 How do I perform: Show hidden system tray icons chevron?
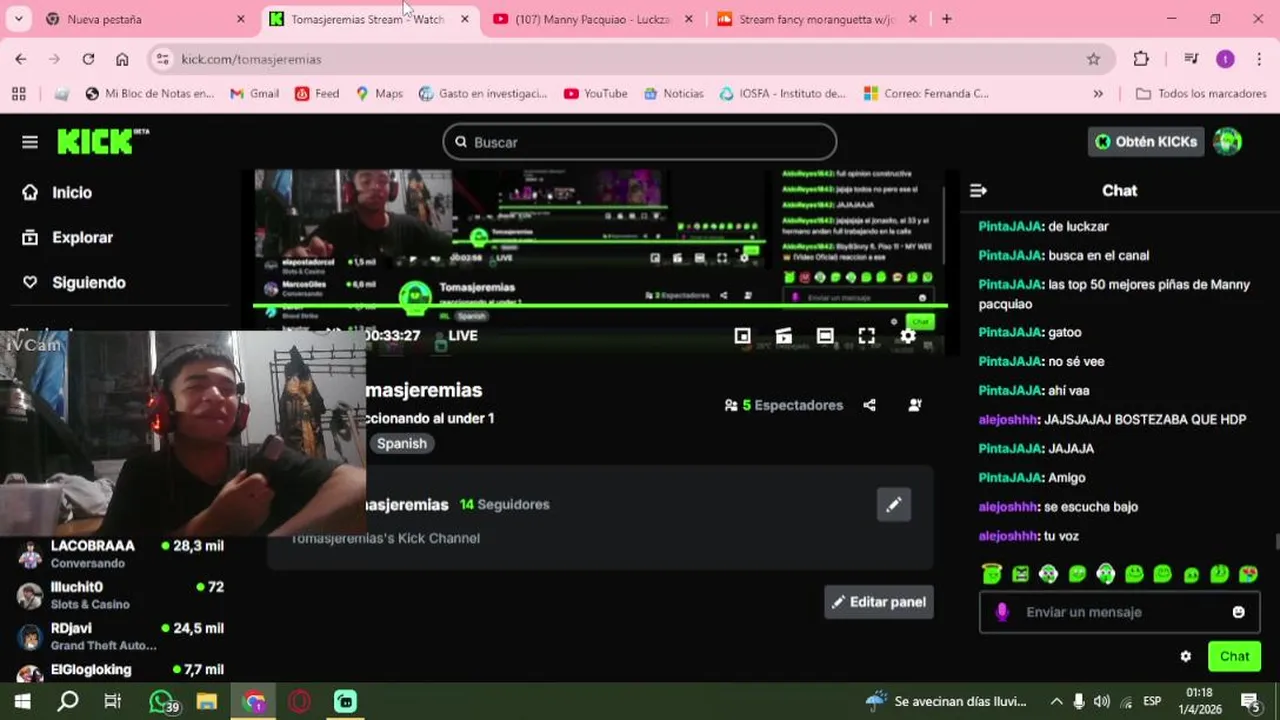click(x=1056, y=701)
